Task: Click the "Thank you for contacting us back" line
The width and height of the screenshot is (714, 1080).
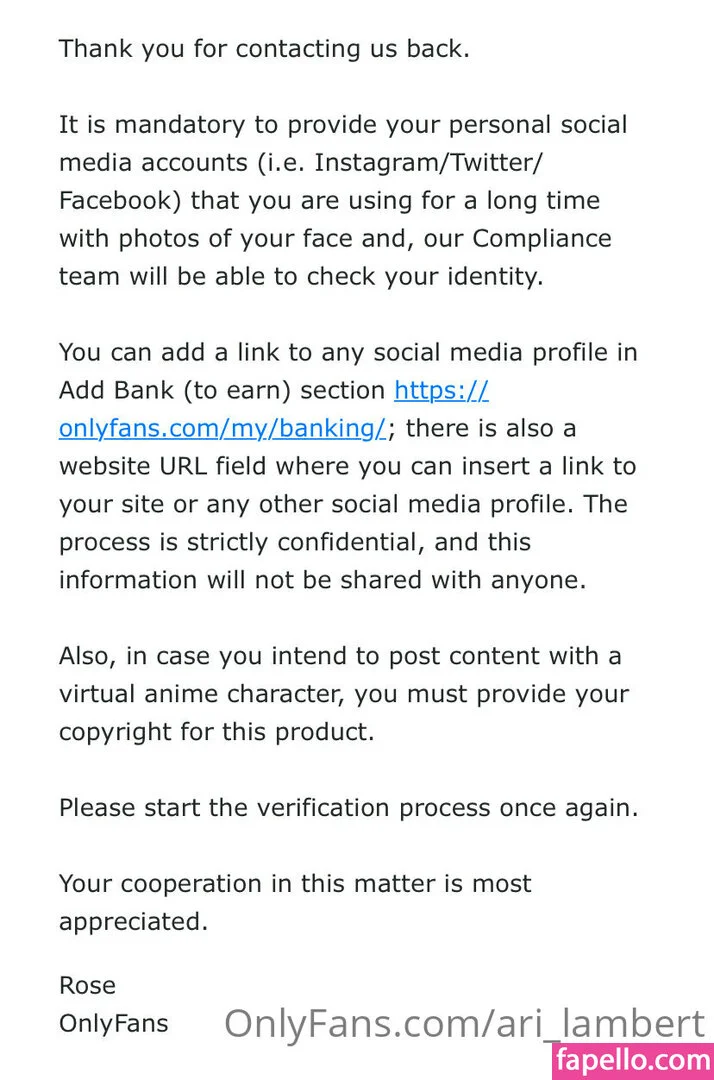Action: [264, 49]
